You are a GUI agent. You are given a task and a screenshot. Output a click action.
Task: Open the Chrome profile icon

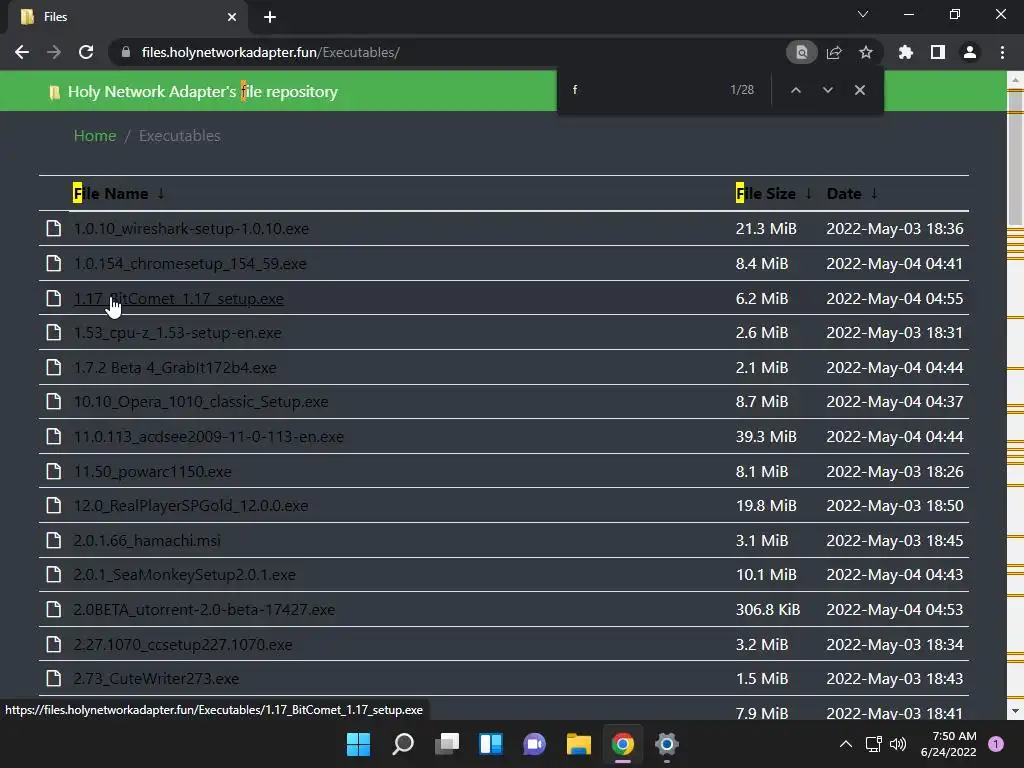coord(970,52)
